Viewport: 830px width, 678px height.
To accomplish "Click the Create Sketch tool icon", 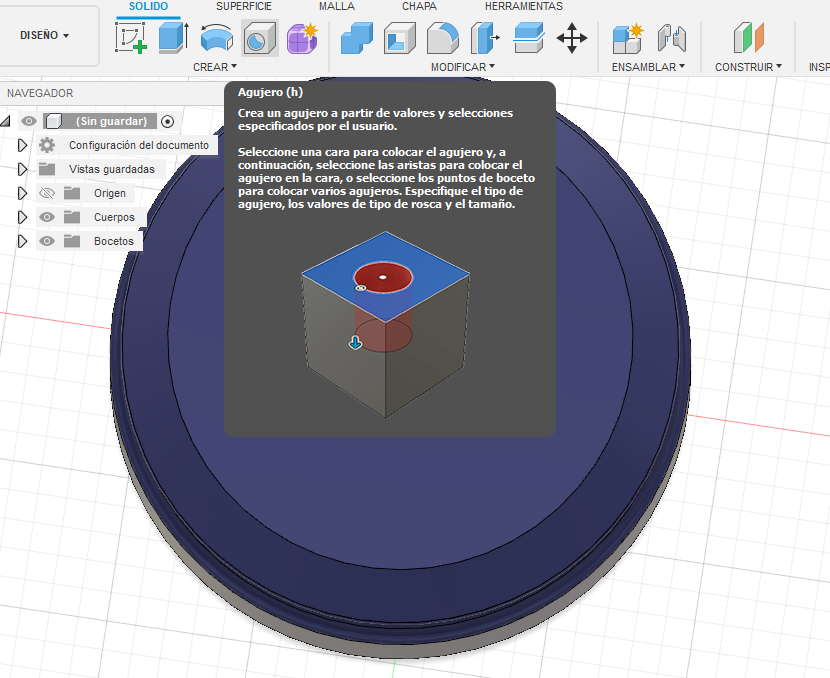I will coord(130,38).
